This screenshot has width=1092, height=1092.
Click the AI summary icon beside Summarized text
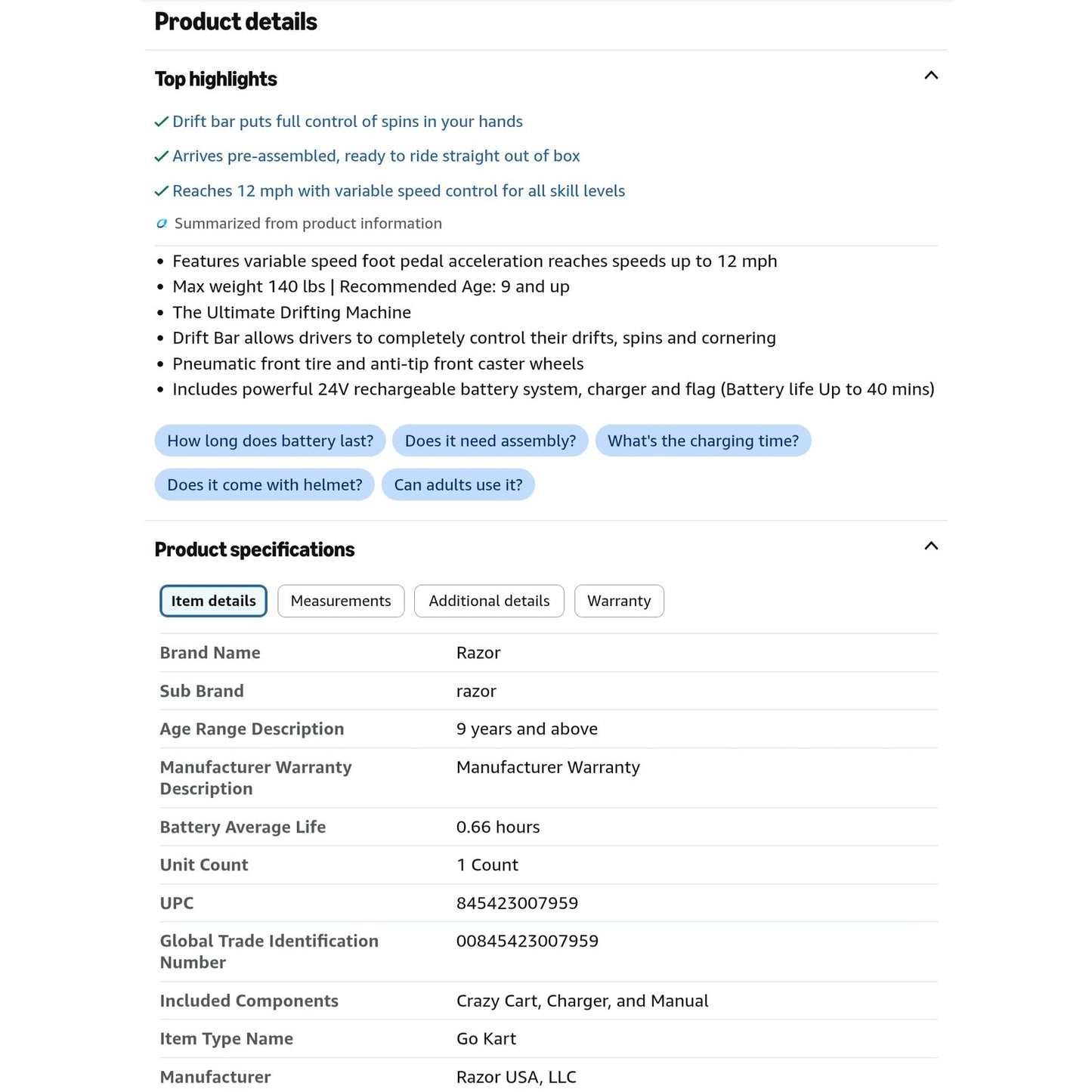coord(162,224)
